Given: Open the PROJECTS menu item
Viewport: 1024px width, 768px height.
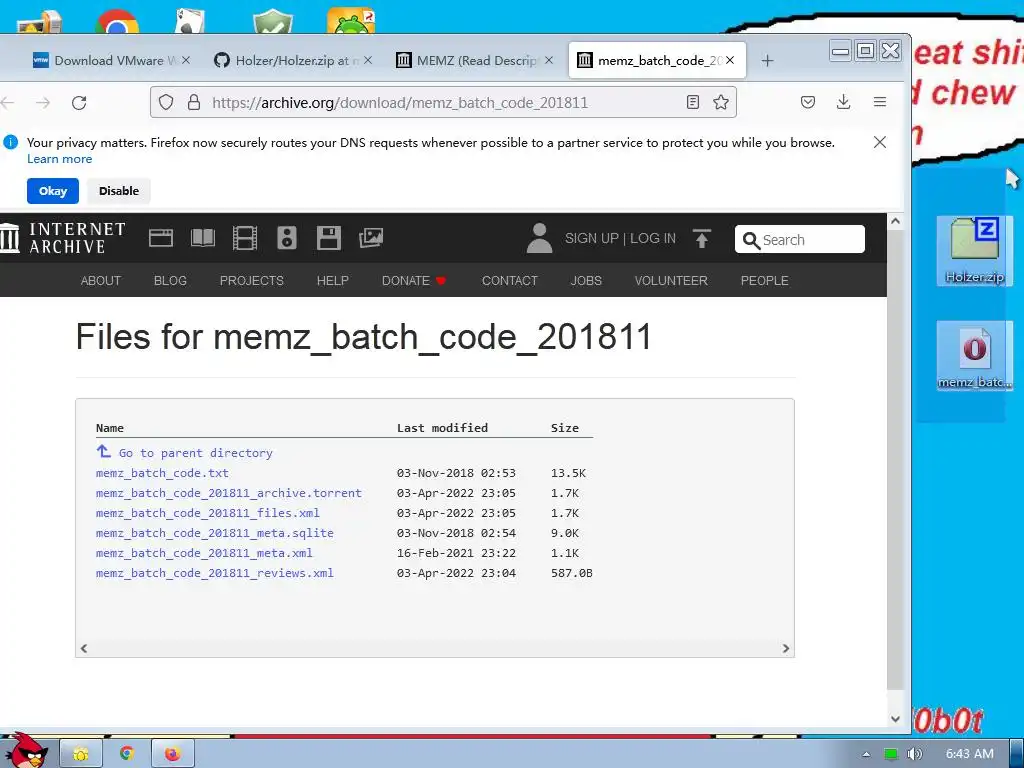Looking at the screenshot, I should coord(252,281).
